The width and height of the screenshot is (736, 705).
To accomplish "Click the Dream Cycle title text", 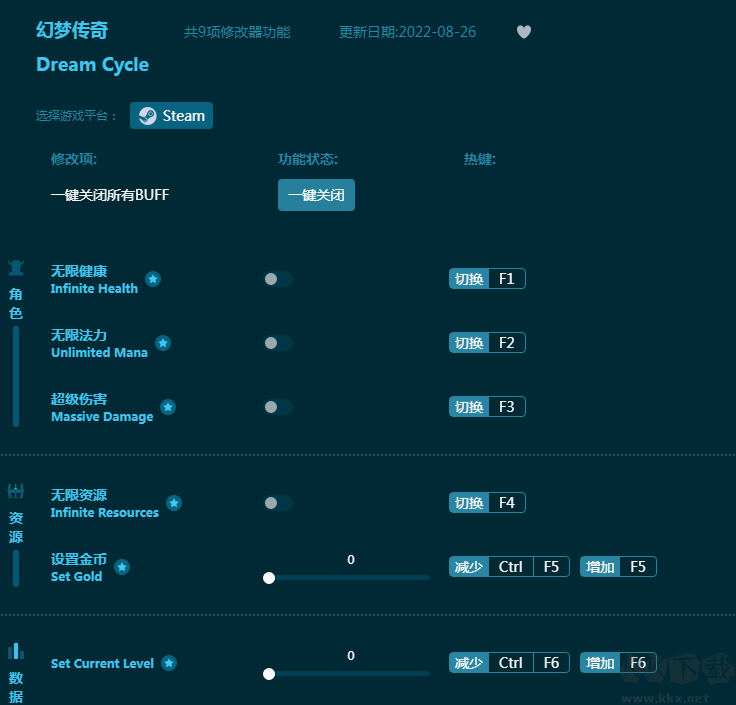I will coord(92,65).
